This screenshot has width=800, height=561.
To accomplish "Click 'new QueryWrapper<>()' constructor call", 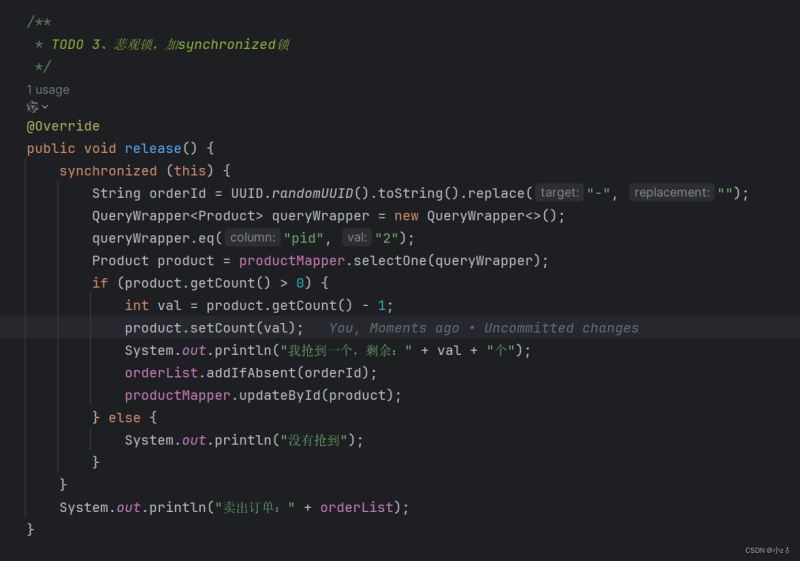I will (475, 216).
